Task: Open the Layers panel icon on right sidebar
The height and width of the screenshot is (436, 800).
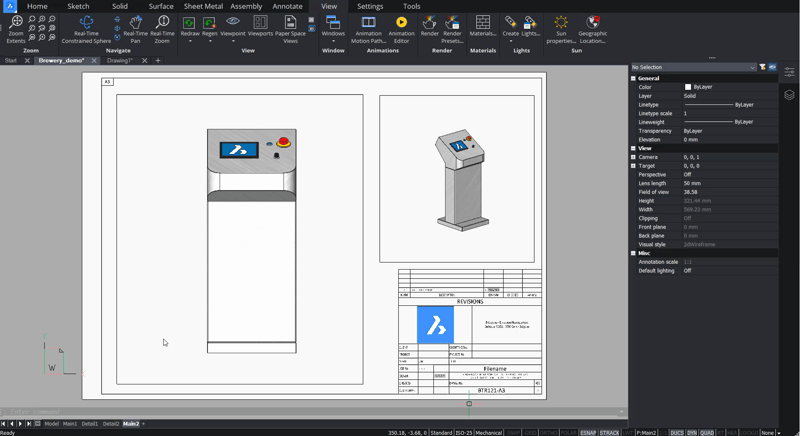Action: coord(789,95)
